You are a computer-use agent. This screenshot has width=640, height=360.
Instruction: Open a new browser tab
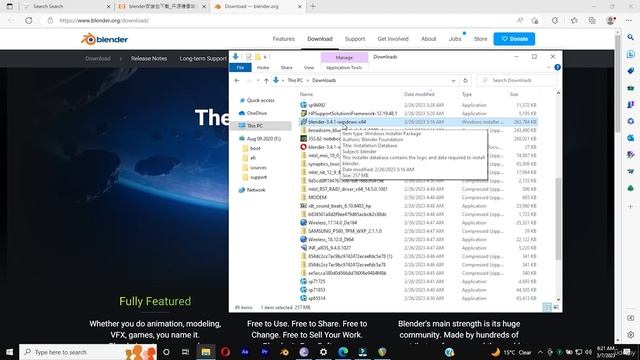pyautogui.click(x=313, y=7)
